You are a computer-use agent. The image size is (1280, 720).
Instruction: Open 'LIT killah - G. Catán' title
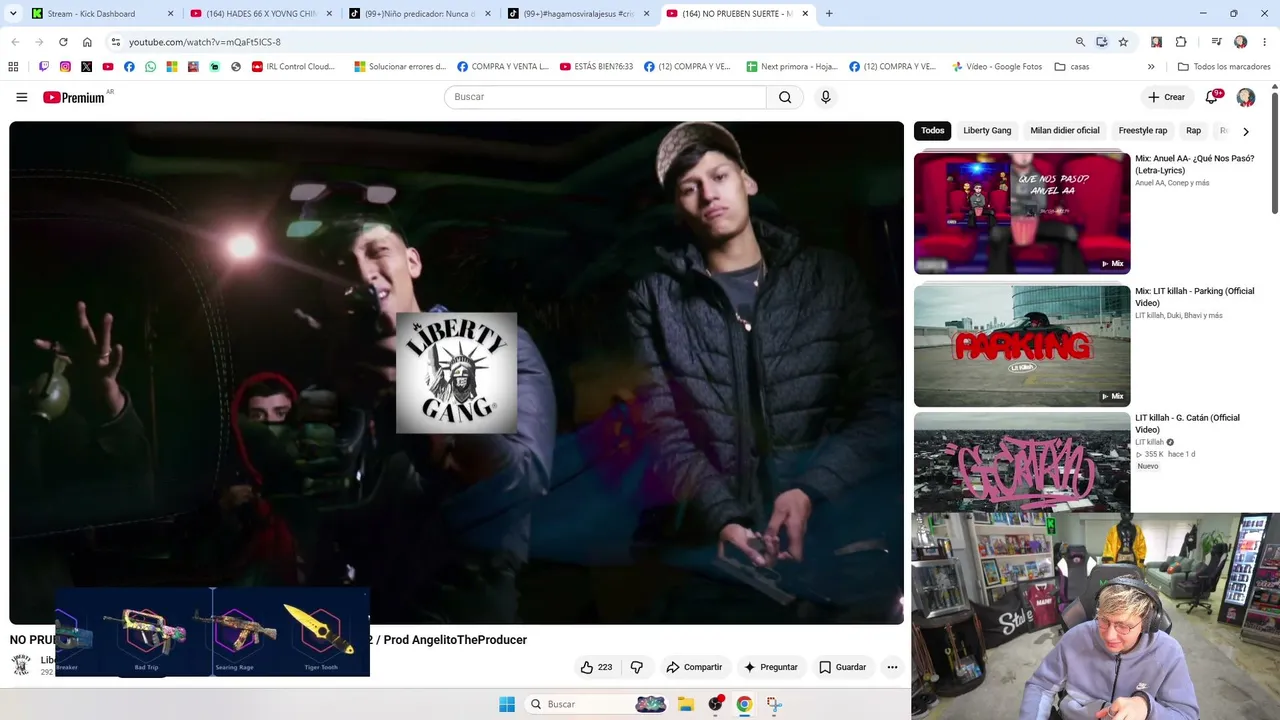pos(1187,424)
